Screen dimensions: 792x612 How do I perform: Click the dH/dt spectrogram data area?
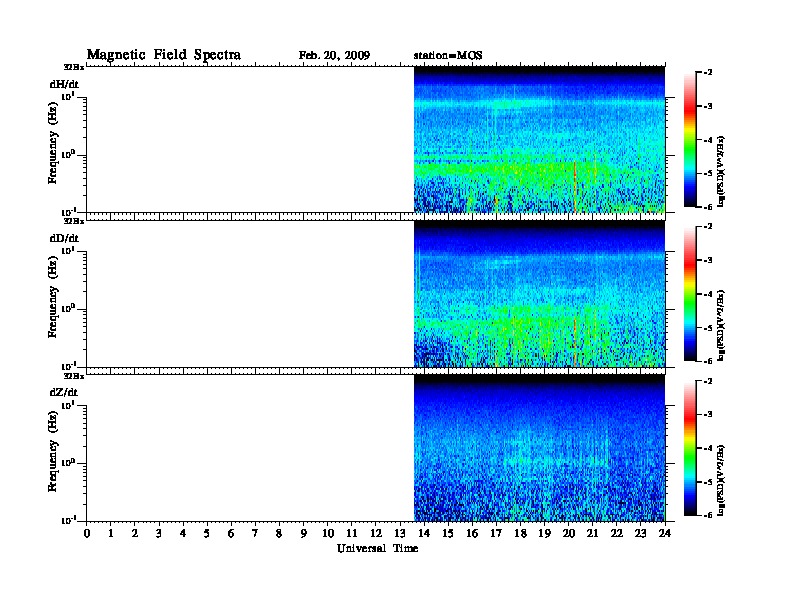coord(539,139)
